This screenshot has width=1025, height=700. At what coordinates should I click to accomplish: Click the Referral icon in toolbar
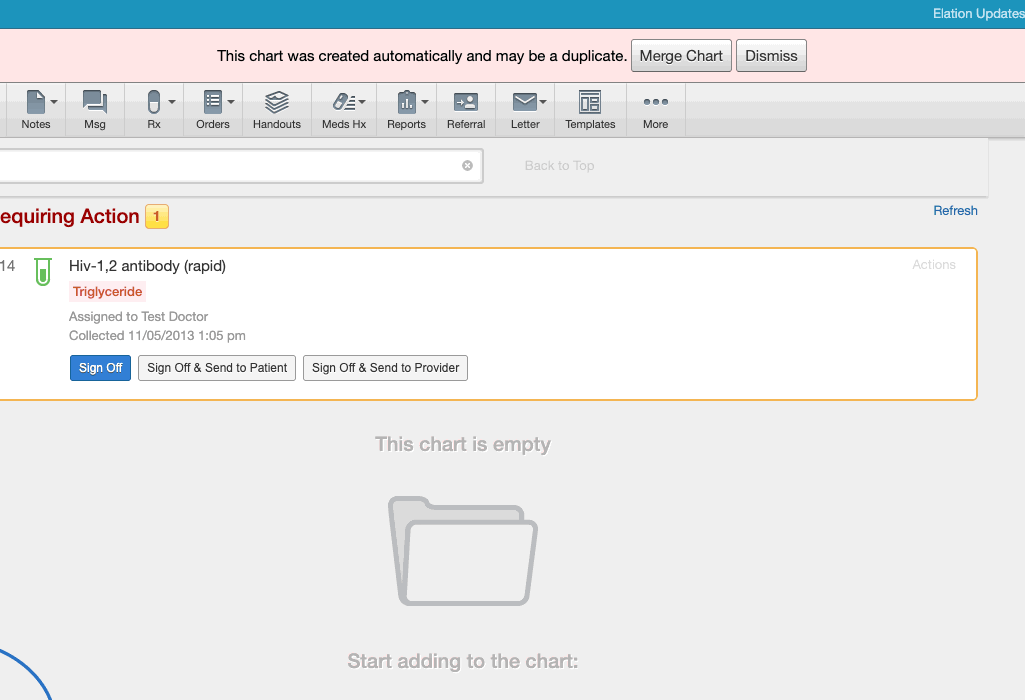pyautogui.click(x=466, y=102)
